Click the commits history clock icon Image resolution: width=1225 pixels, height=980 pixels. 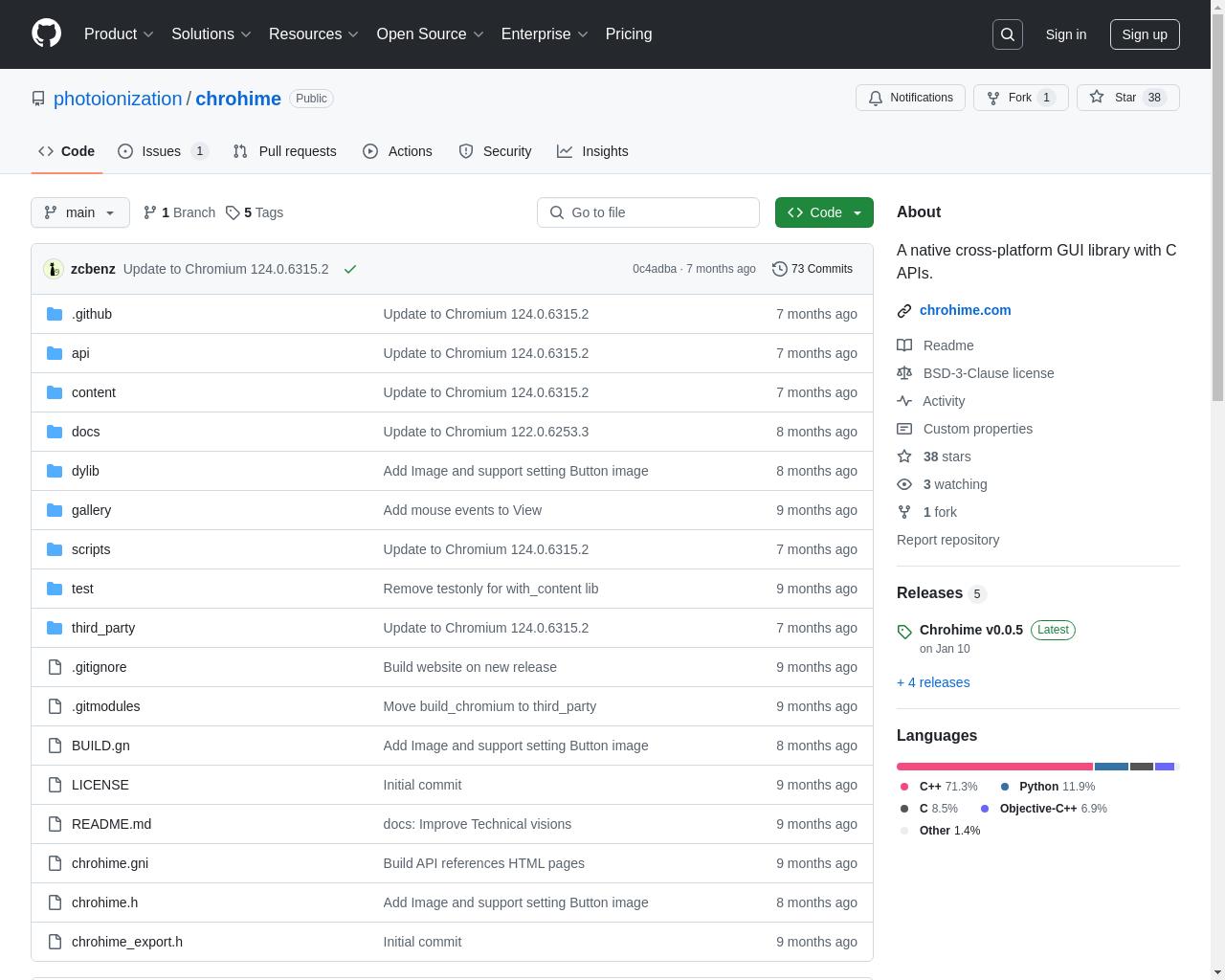tap(780, 269)
